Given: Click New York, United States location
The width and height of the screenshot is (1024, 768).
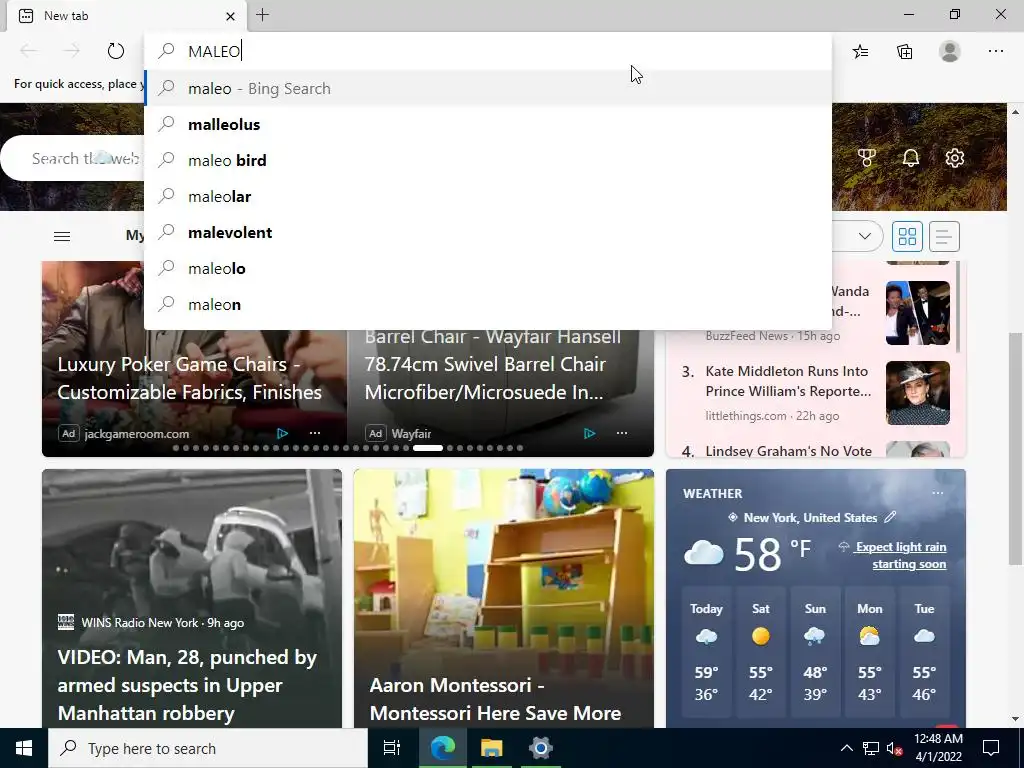Looking at the screenshot, I should (x=810, y=518).
